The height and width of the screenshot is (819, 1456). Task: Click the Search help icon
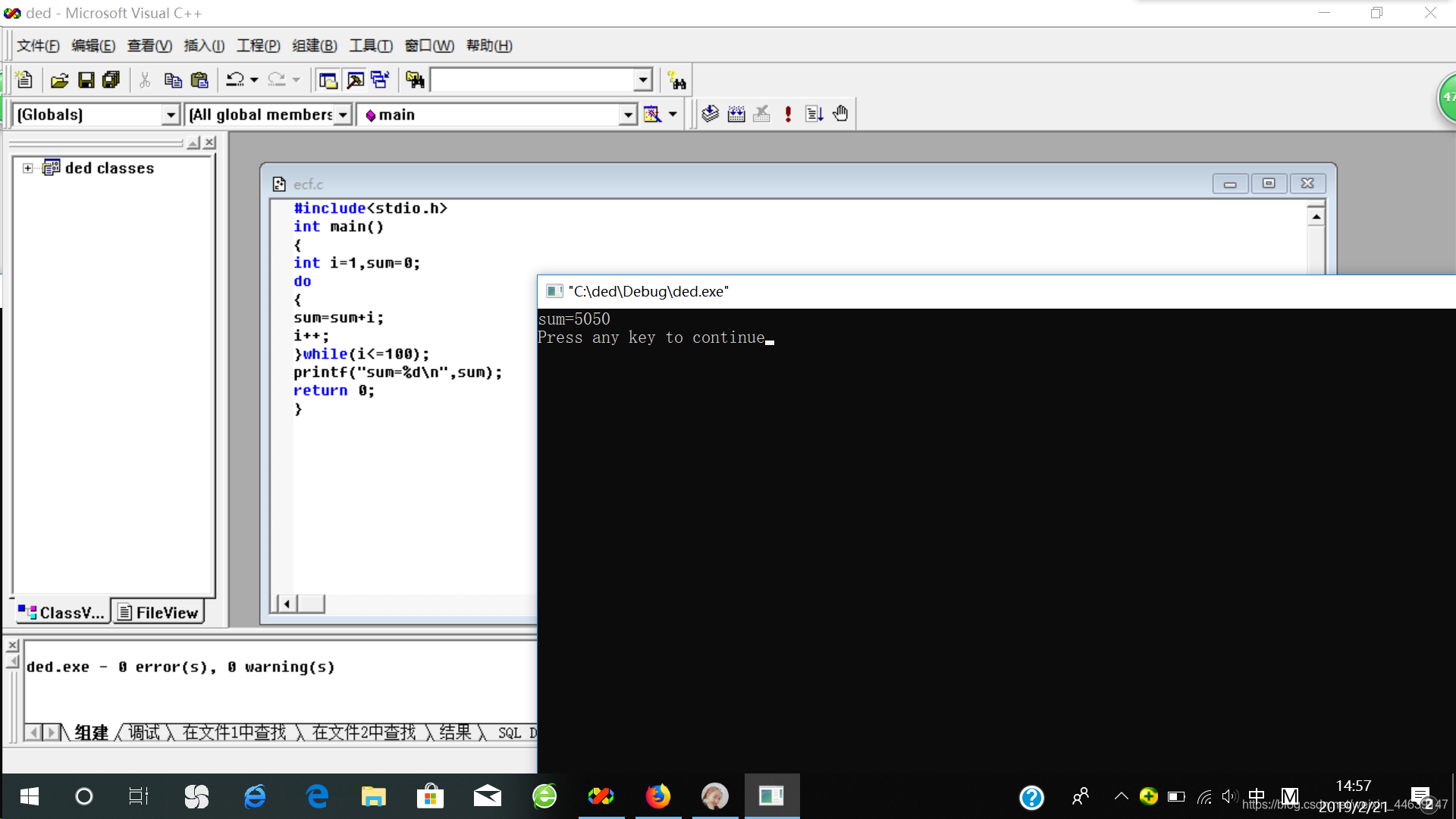click(676, 80)
